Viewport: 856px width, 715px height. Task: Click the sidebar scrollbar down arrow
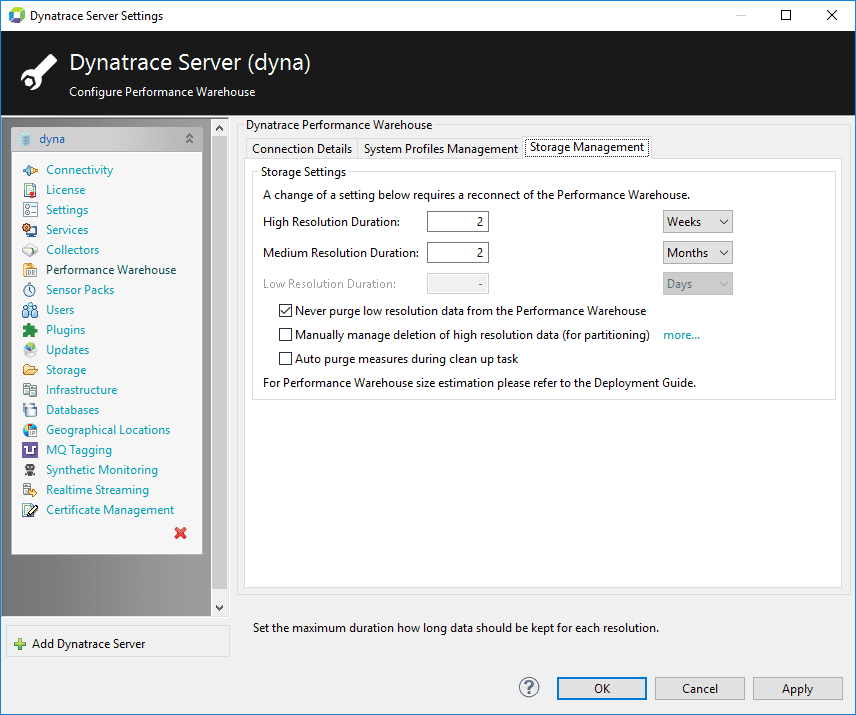pyautogui.click(x=219, y=608)
